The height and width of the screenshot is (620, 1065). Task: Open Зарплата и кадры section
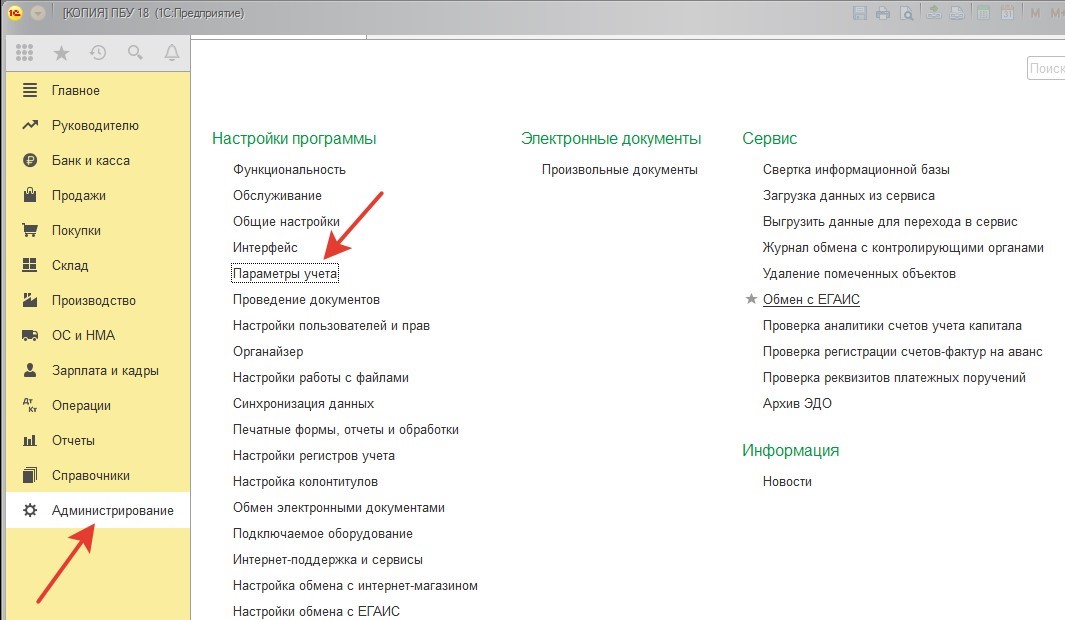[105, 370]
